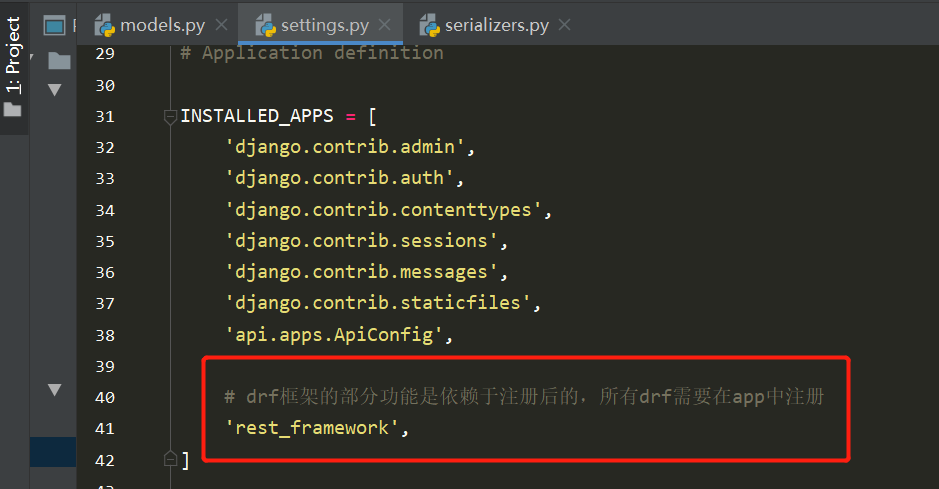Click the 'django.contrib.staticfiles' string
Viewport: 939px width, 489px height.
378,303
